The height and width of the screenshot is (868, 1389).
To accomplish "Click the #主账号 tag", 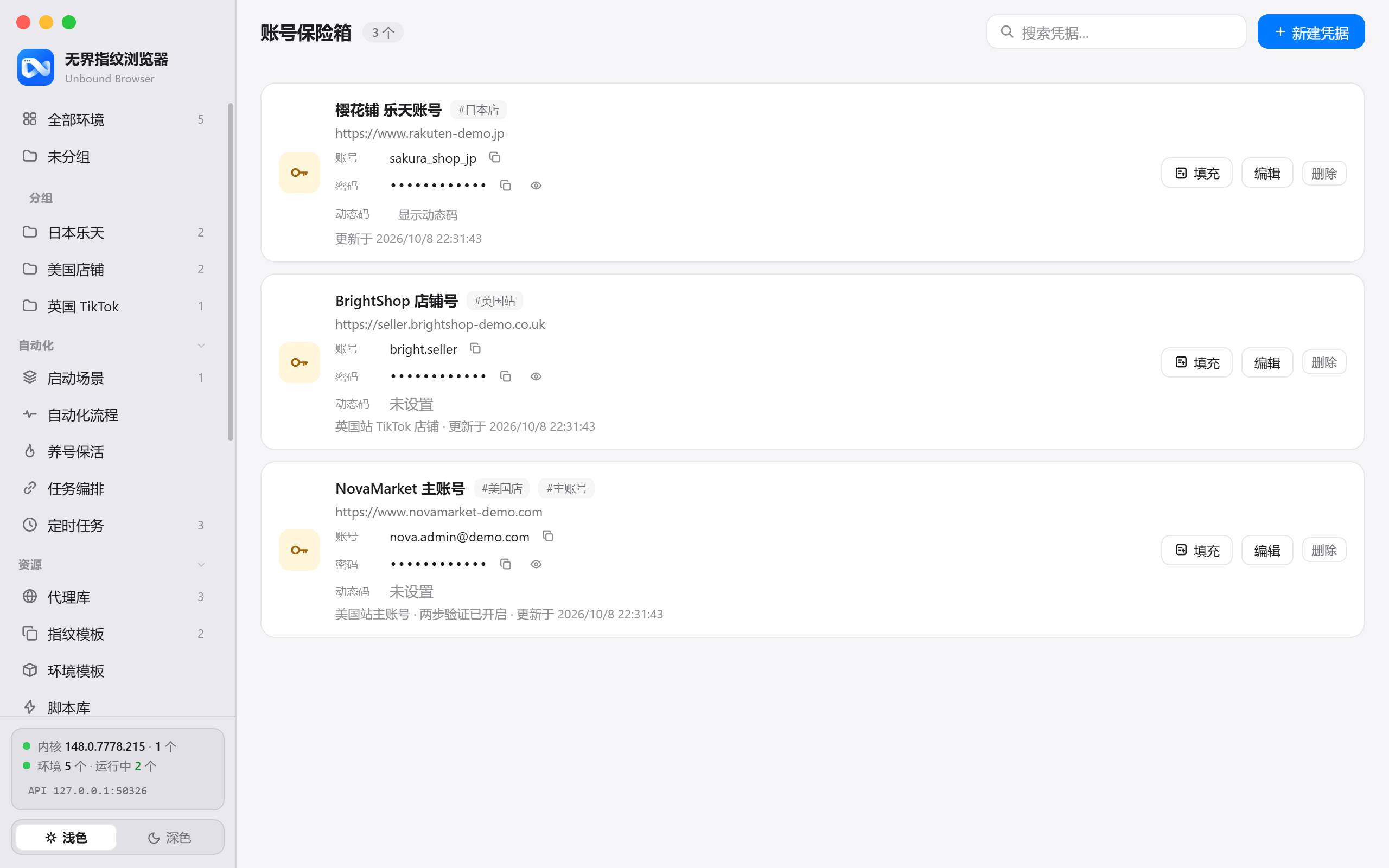I will (566, 489).
